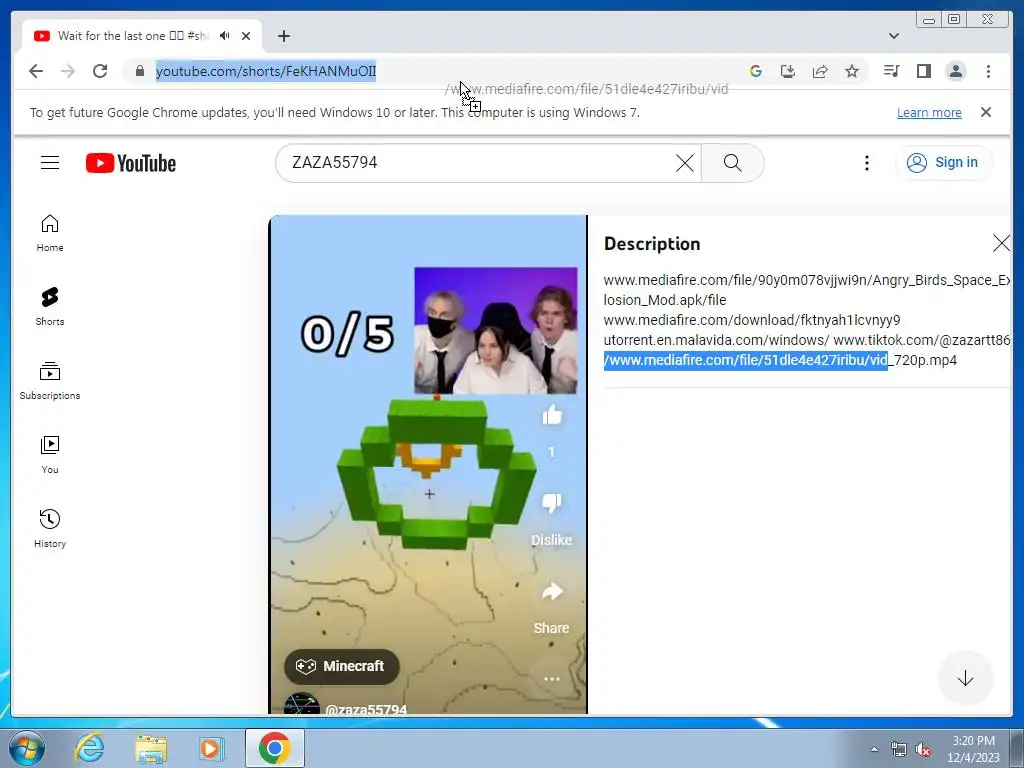Install the page as app icon
1024x768 pixels.
pyautogui.click(x=788, y=71)
